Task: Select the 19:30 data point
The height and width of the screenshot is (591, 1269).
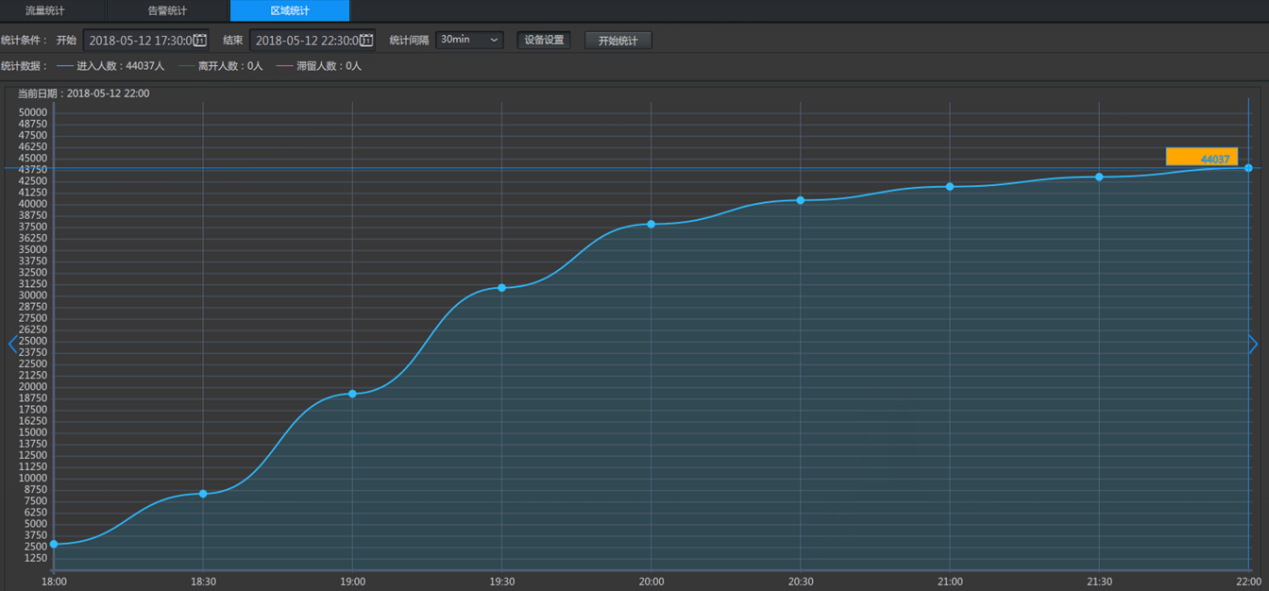Action: tap(502, 288)
